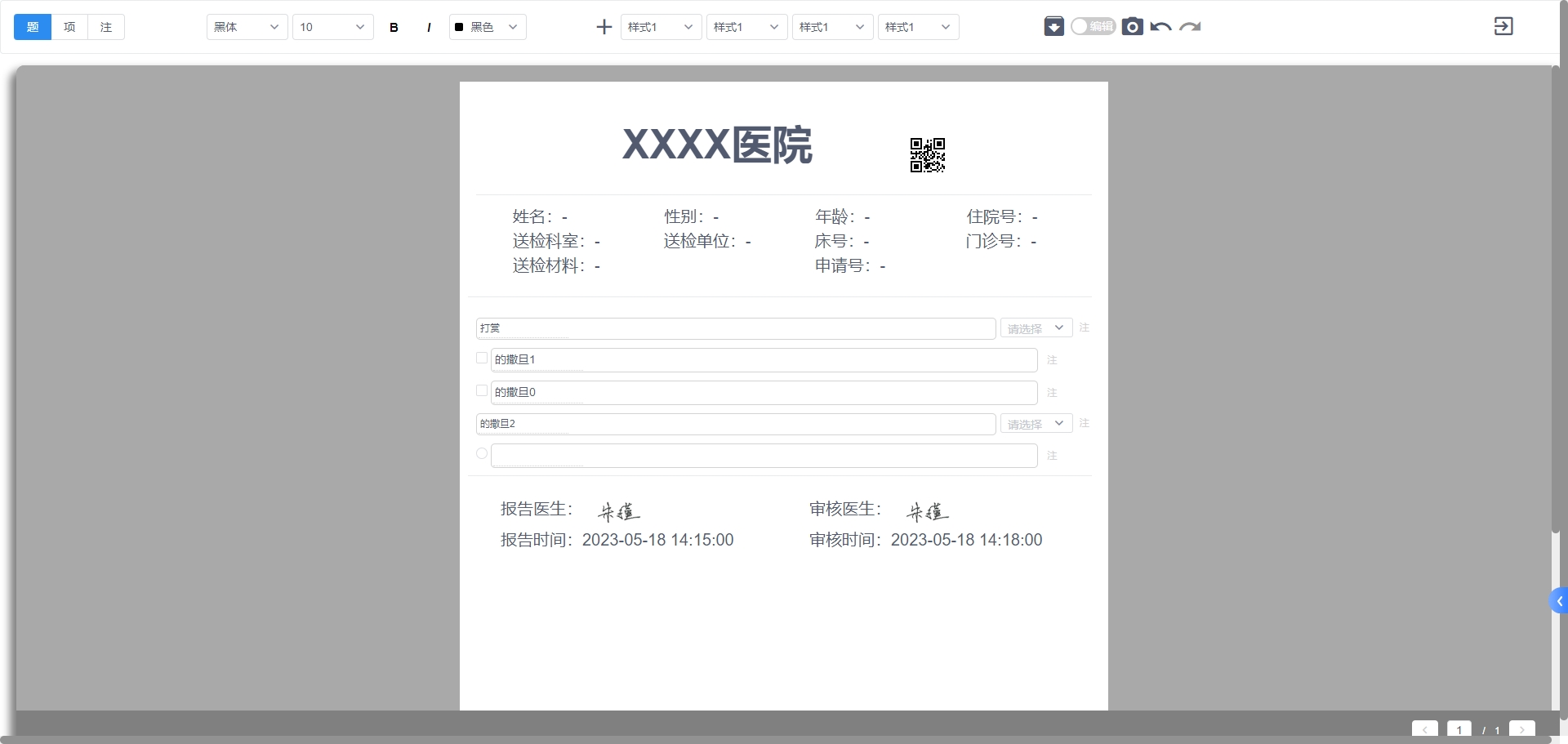Switch to the 项 tab

pyautogui.click(x=69, y=27)
